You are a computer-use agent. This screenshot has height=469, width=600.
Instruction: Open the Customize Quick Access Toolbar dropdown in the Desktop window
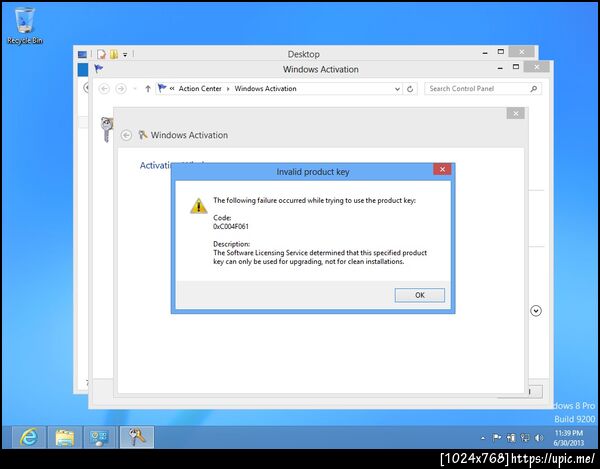coord(125,55)
